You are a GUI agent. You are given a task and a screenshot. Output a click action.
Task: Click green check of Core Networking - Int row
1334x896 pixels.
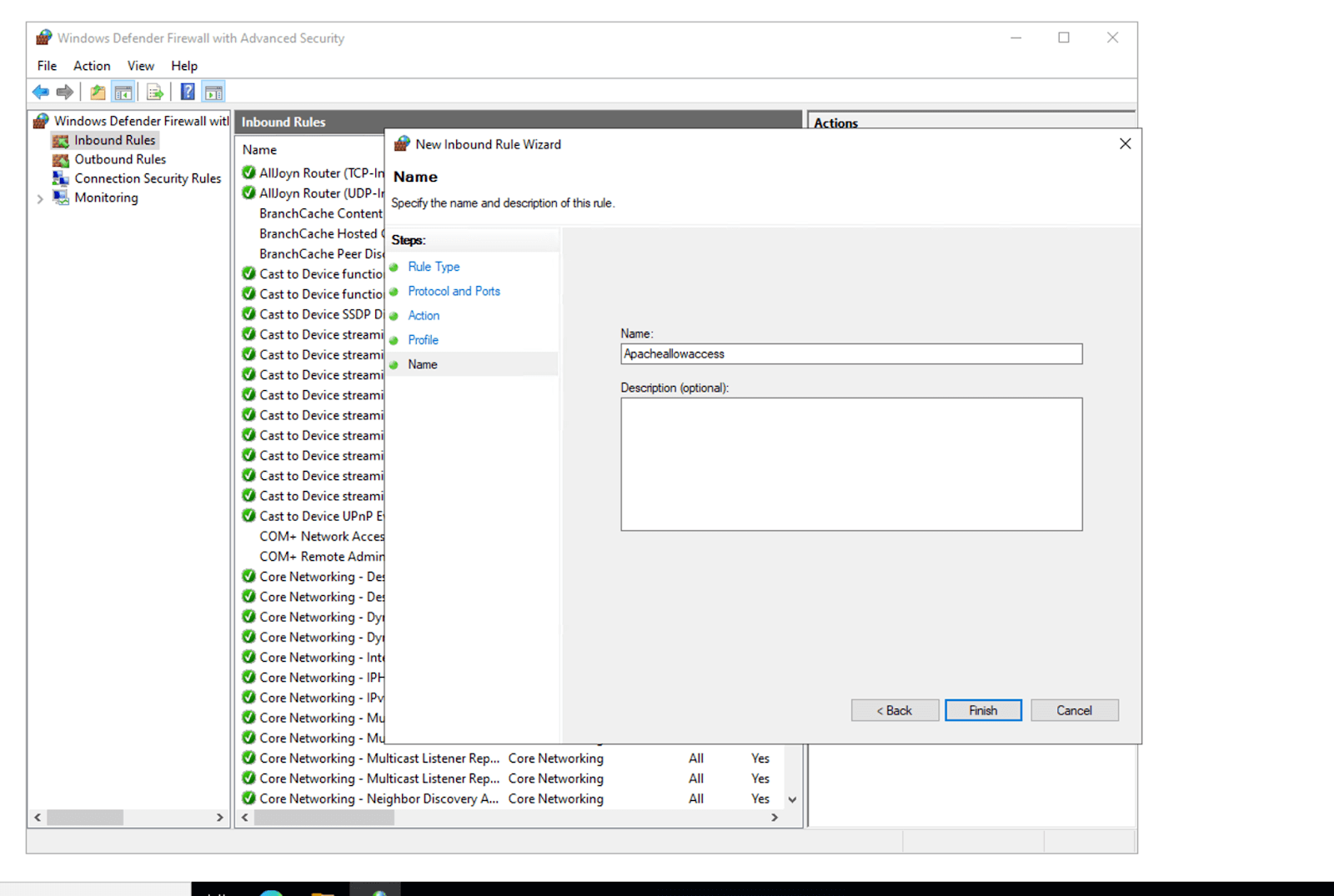248,657
